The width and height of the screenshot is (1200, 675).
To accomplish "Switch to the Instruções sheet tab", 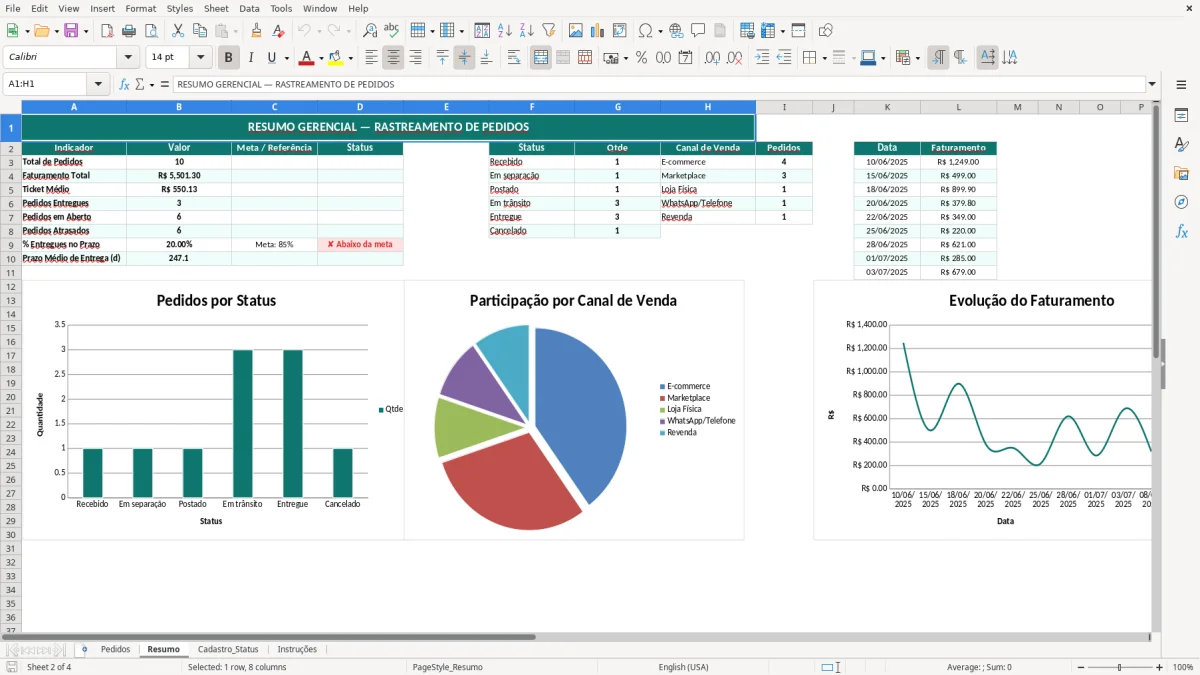I will [x=297, y=650].
